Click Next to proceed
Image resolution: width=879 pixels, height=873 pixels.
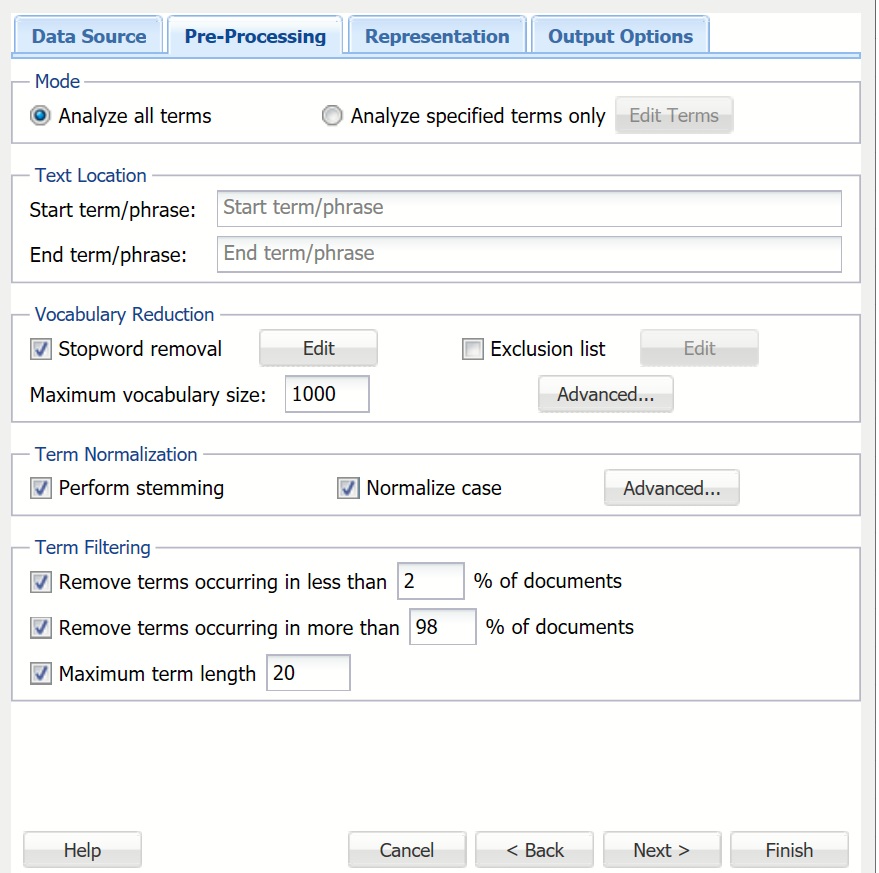tap(661, 850)
